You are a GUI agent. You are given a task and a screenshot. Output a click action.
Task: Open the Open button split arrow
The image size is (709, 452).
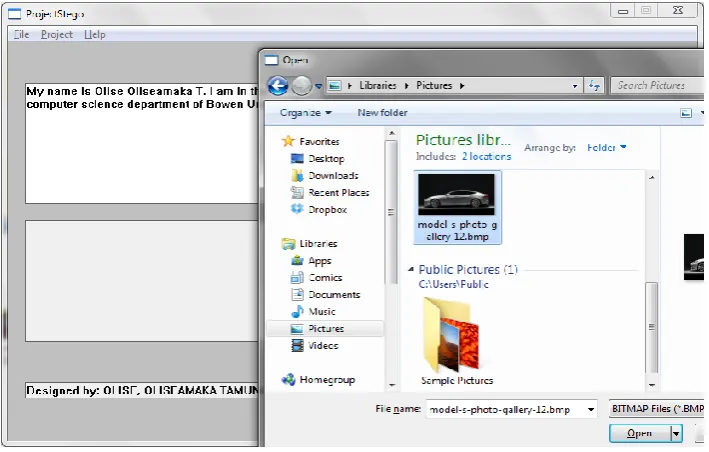pyautogui.click(x=676, y=434)
